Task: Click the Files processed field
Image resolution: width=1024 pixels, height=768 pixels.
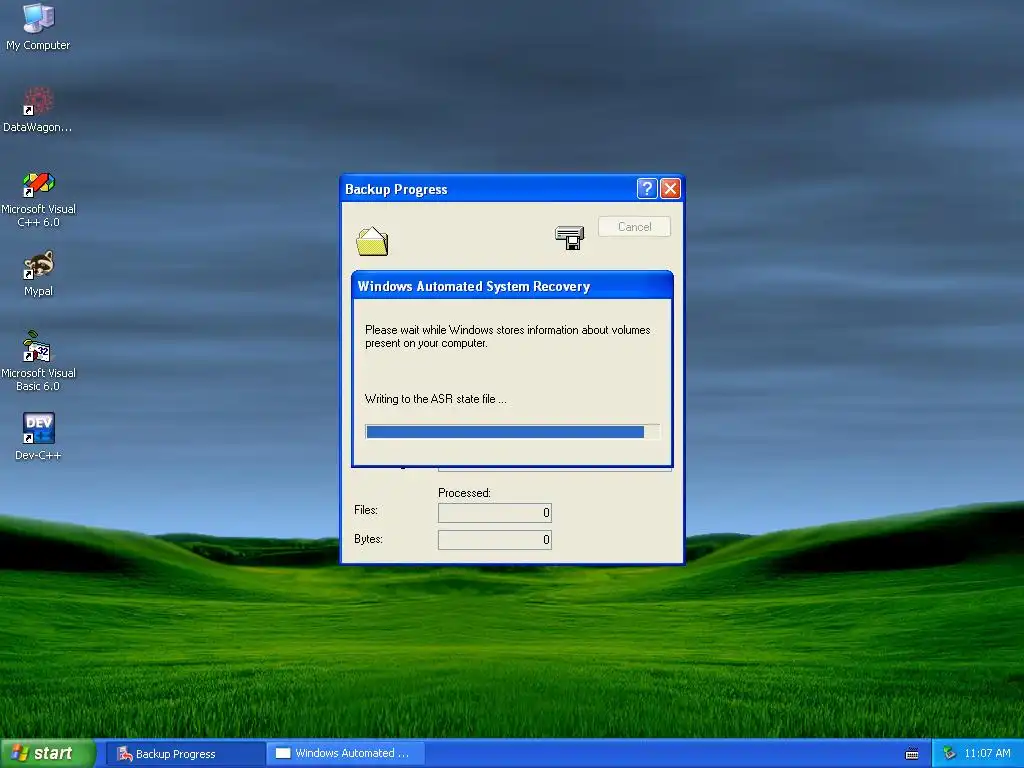Action: click(x=494, y=513)
